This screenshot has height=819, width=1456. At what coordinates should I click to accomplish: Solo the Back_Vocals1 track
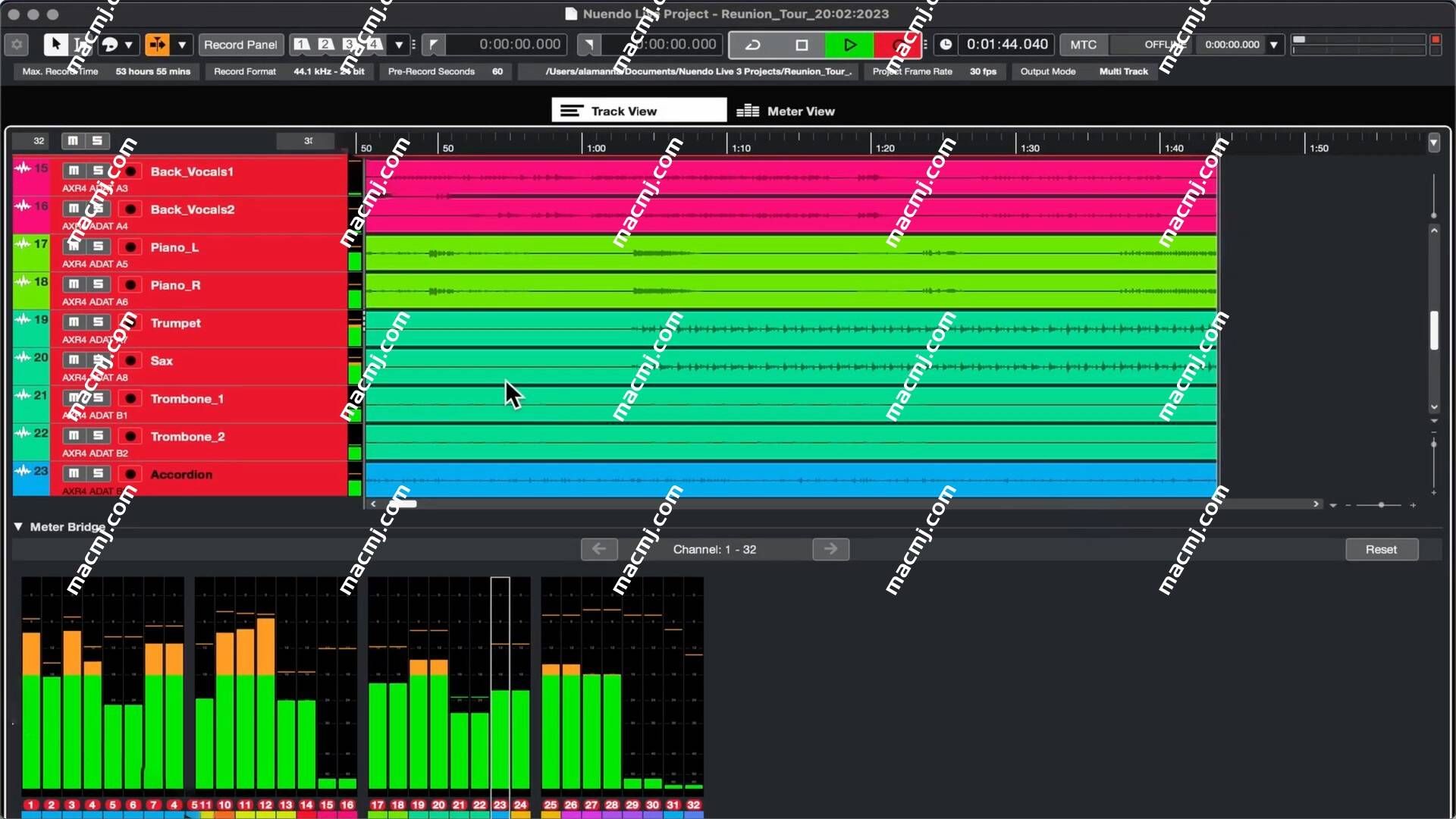pyautogui.click(x=98, y=171)
